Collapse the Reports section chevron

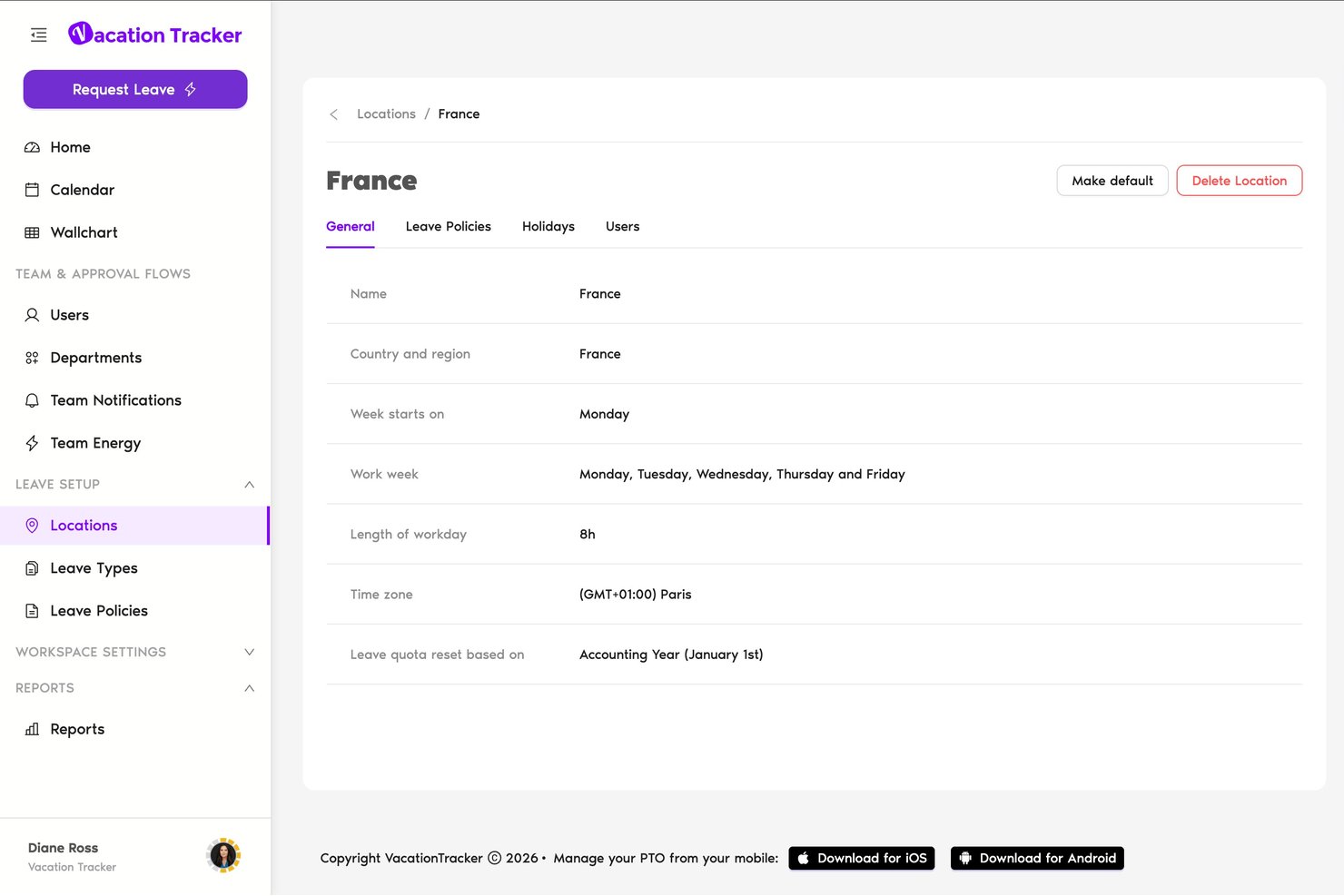point(249,688)
